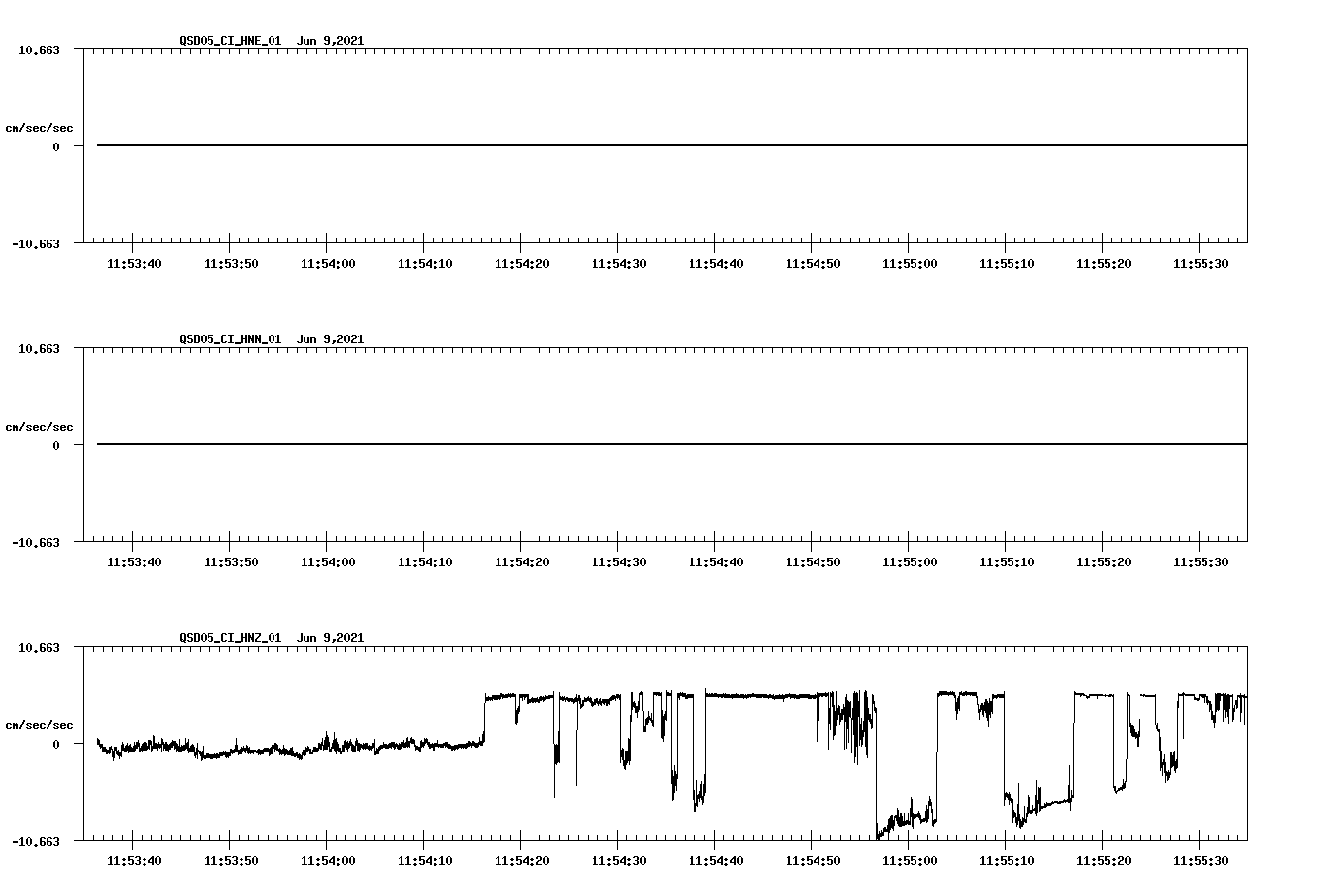Select 11:55:00 time label under HNN plot

click(x=910, y=561)
